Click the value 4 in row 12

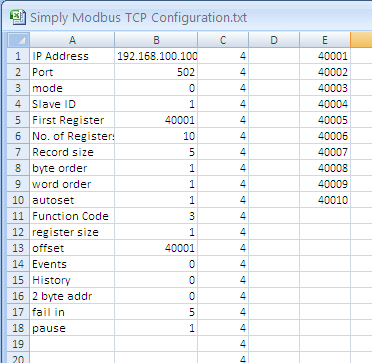(223, 232)
